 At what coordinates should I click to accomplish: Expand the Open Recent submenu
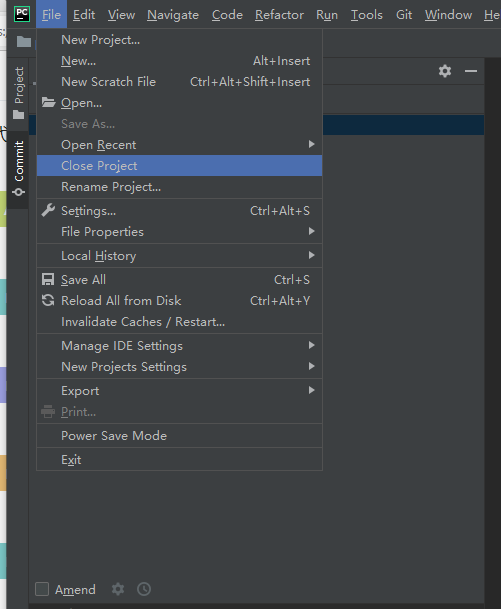point(179,145)
